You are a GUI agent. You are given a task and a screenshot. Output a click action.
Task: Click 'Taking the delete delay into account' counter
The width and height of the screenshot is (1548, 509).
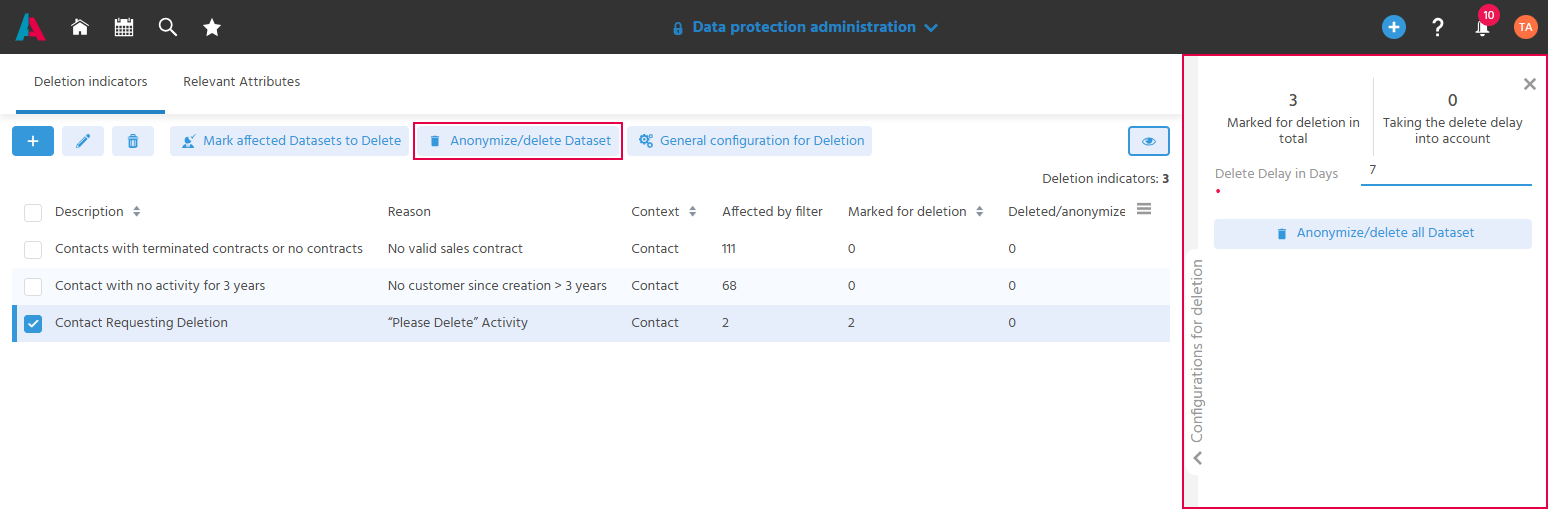[1453, 116]
